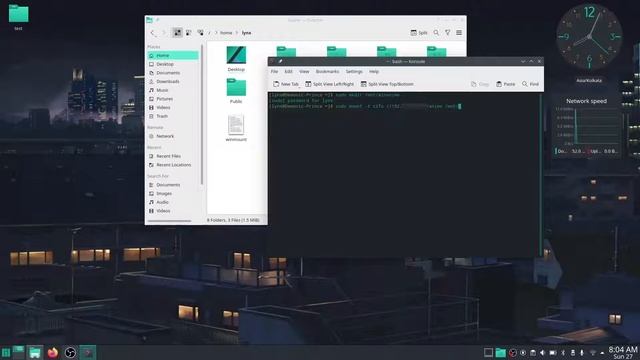This screenshot has height=360, width=640.
Task: Click the show desktop square in tray
Action: coord(488,352)
